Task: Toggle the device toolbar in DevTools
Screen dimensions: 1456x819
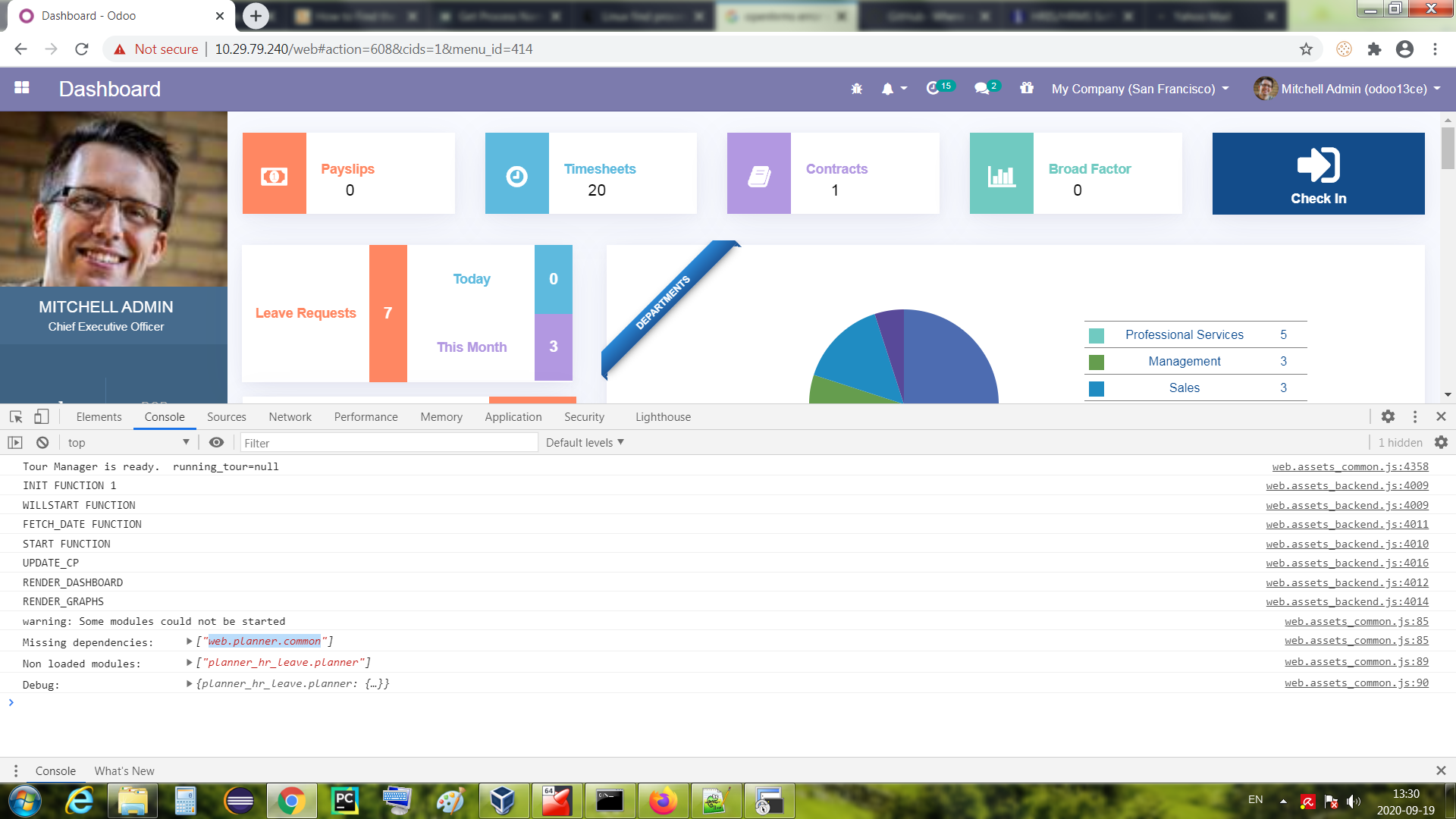Action: pos(42,416)
